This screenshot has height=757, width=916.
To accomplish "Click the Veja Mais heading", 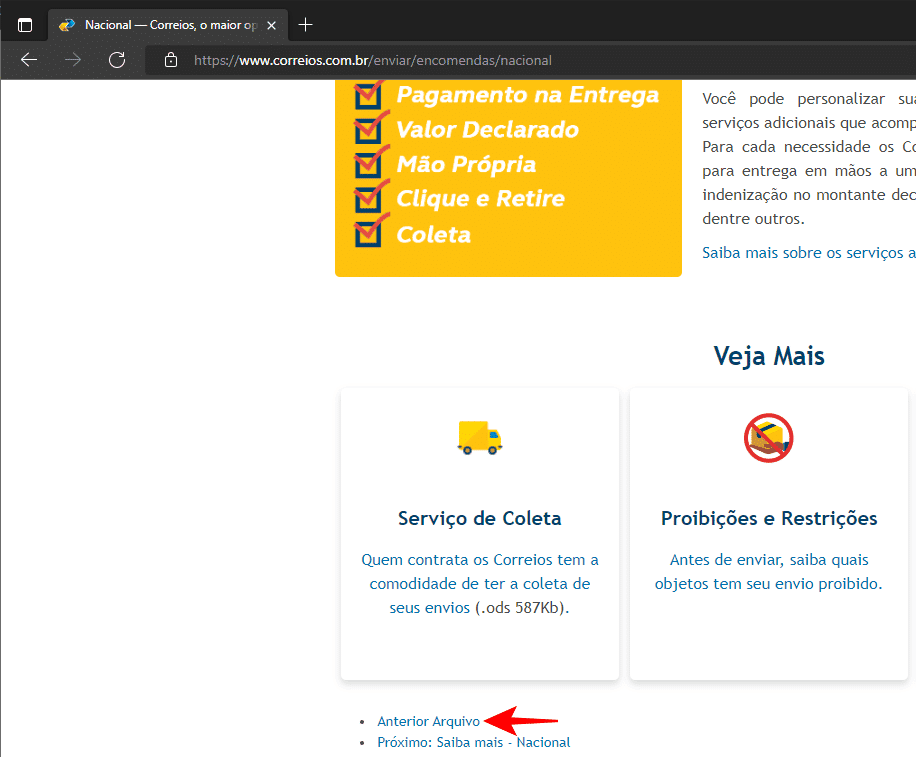I will click(x=769, y=356).
